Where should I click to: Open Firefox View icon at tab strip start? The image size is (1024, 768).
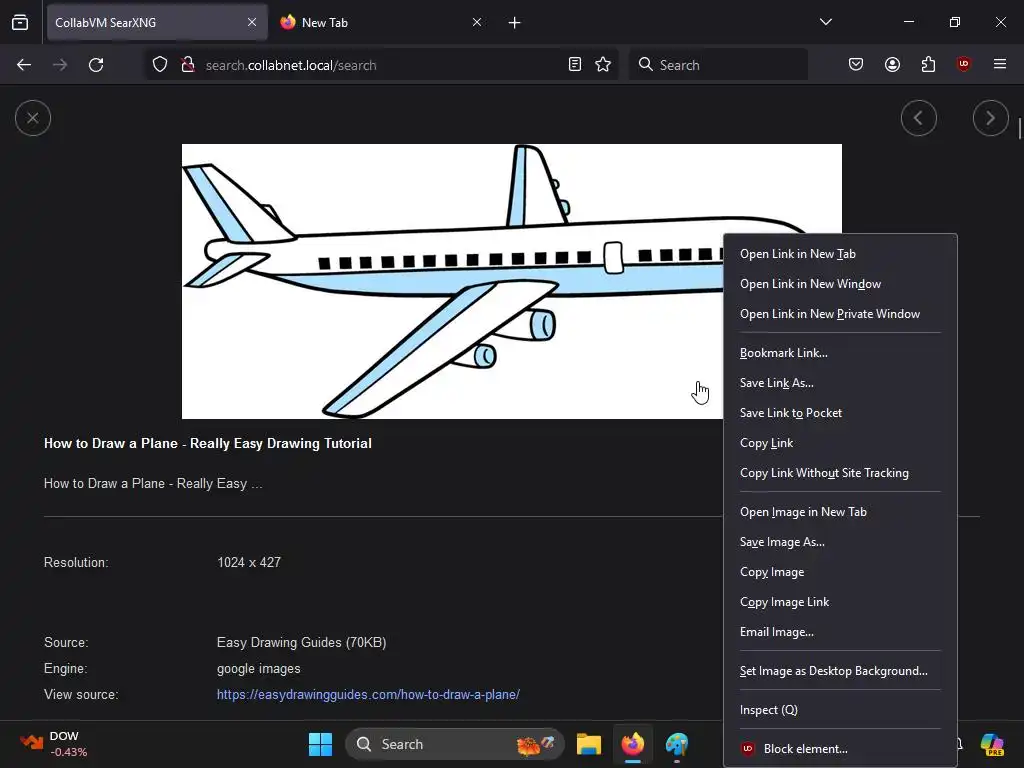20,23
